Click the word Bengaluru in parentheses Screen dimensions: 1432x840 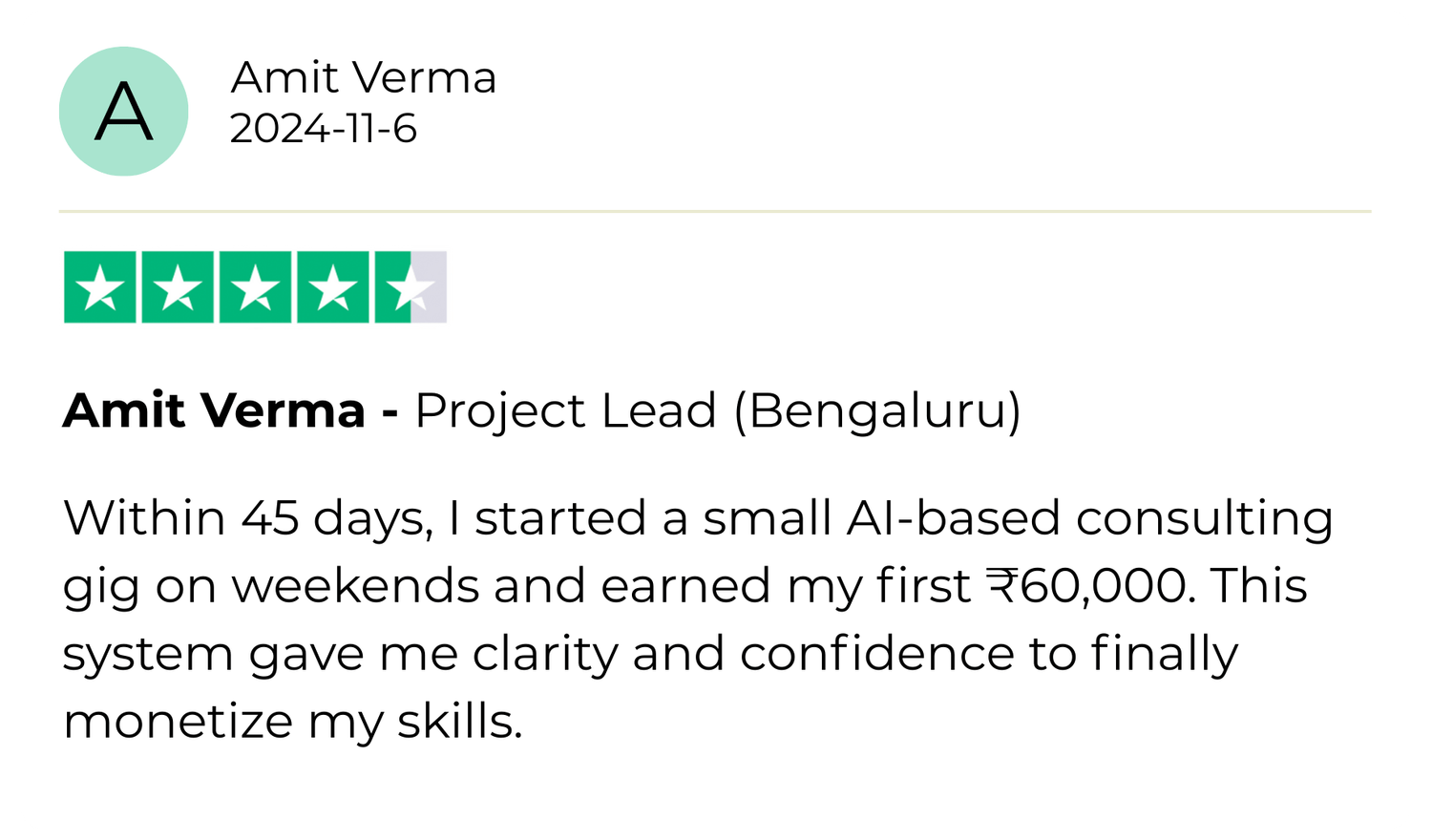pos(877,410)
